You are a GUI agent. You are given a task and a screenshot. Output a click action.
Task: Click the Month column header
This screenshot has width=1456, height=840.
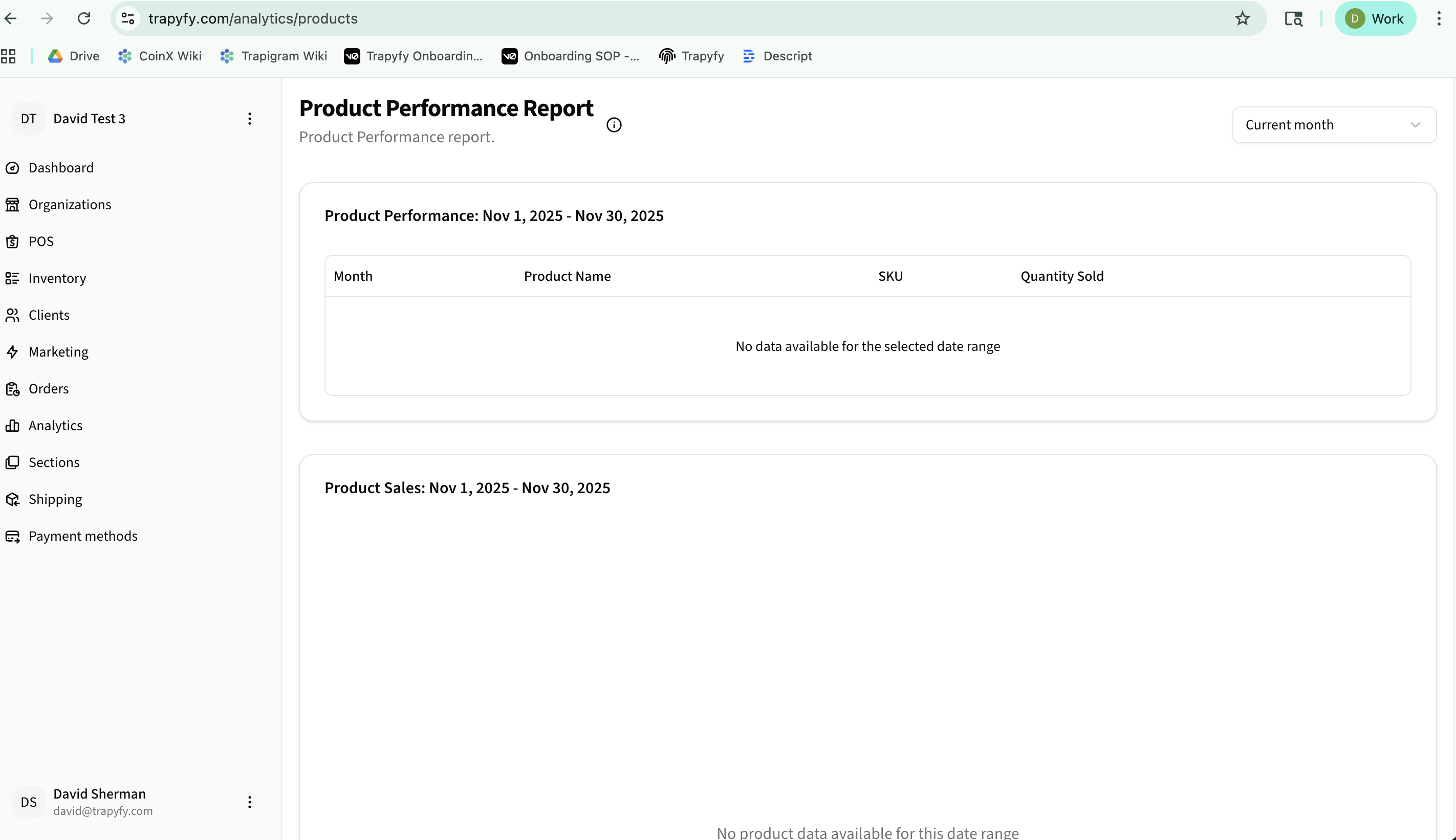pos(353,276)
